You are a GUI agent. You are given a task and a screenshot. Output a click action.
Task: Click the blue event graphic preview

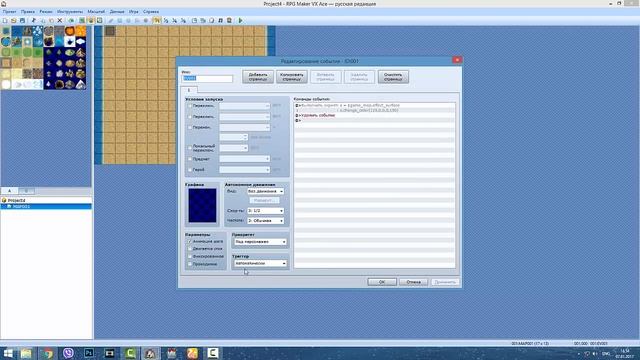point(202,206)
